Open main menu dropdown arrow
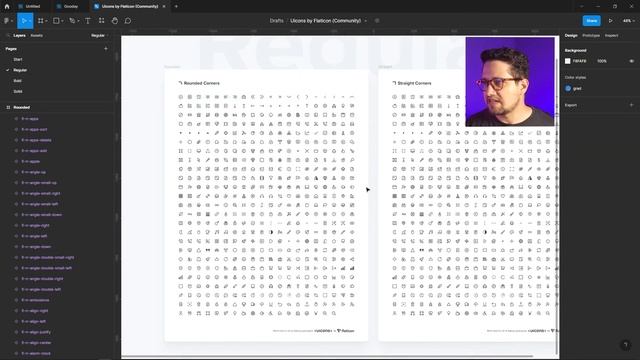 [x=12, y=21]
